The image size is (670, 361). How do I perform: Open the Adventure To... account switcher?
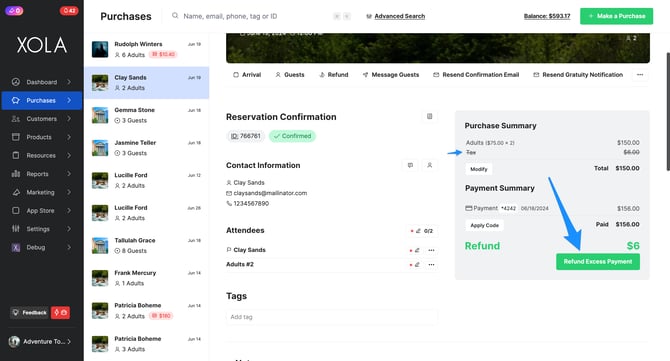(x=40, y=341)
